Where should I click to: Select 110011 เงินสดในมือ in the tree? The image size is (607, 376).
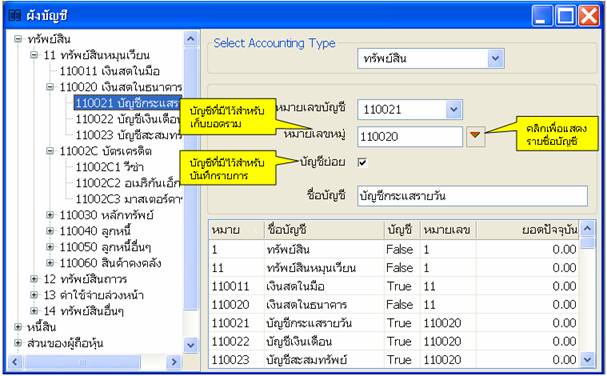tap(110, 71)
